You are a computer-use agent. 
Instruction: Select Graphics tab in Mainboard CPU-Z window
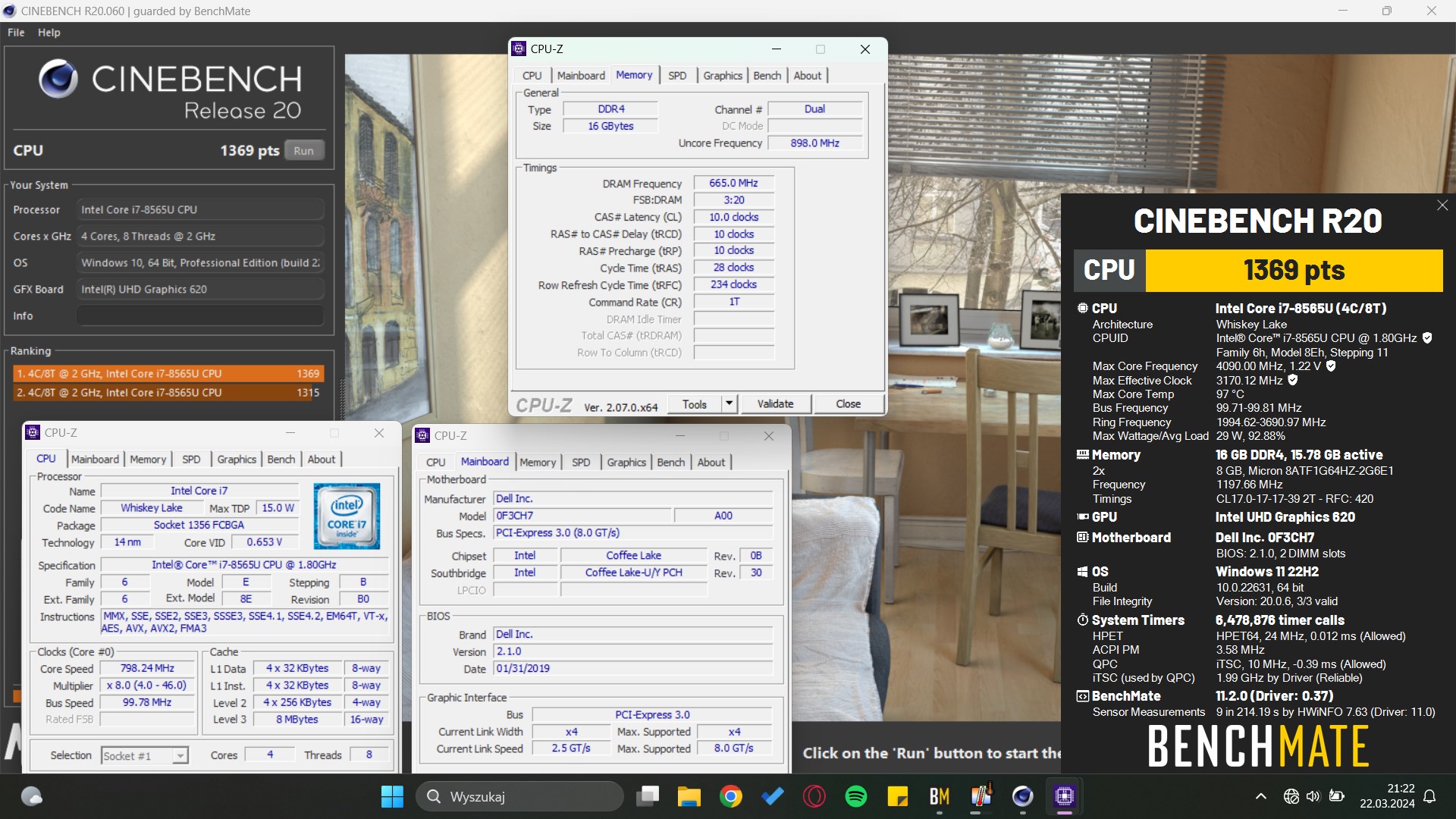(x=626, y=463)
